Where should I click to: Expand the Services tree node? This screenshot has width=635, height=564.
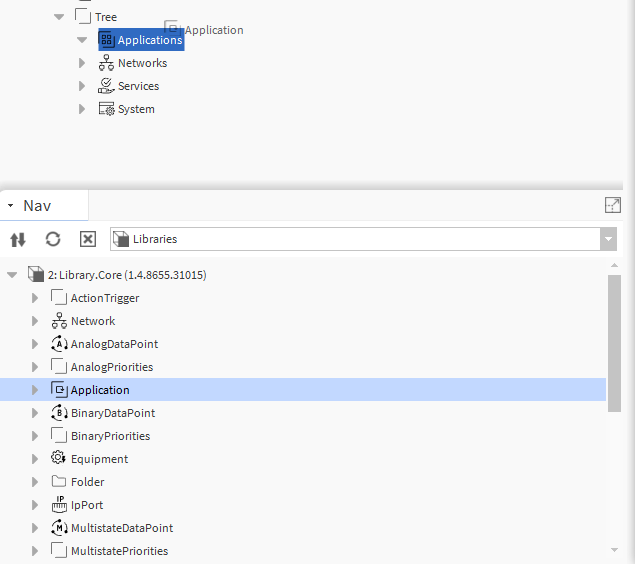[82, 86]
